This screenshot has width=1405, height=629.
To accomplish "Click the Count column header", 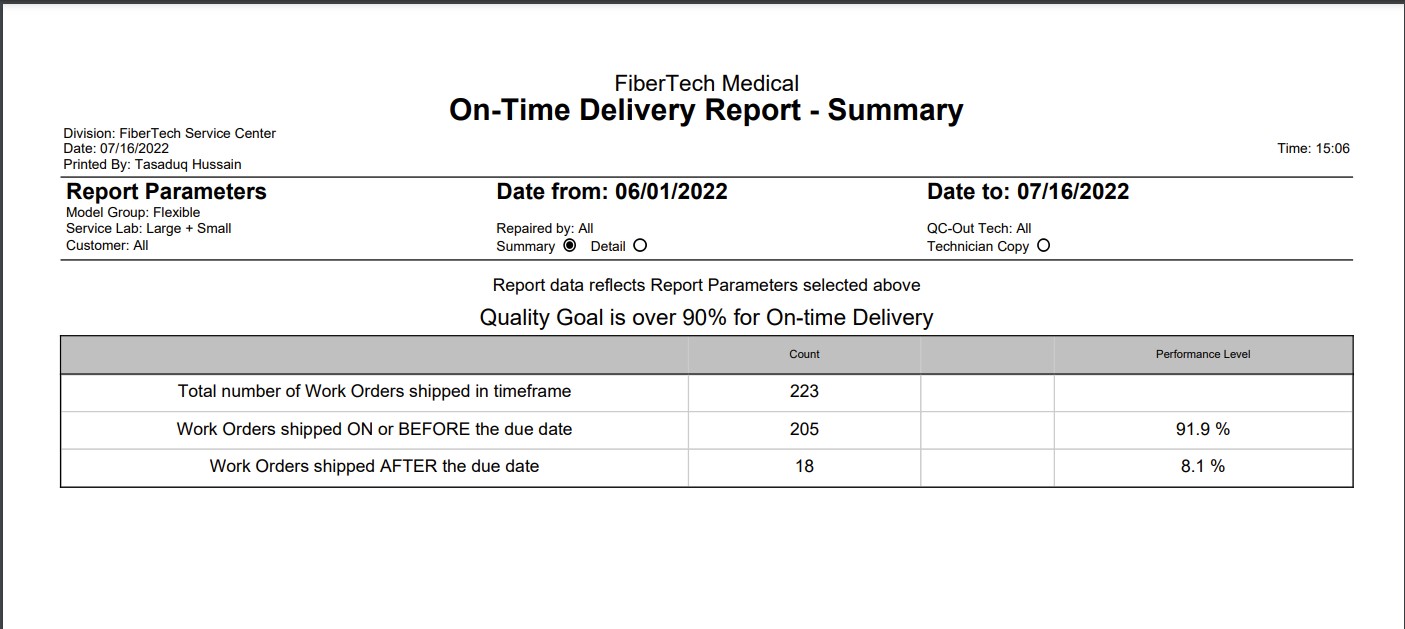I will pyautogui.click(x=804, y=354).
